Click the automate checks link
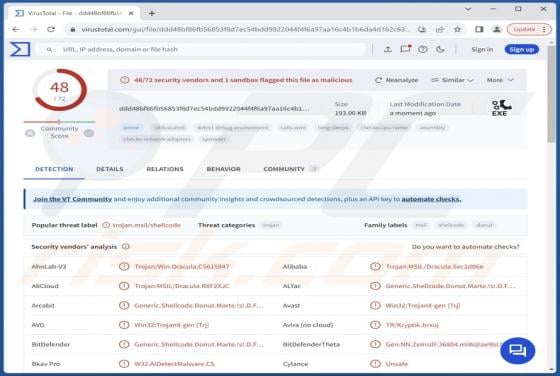Viewport: 560px width, 376px height. 431,199
